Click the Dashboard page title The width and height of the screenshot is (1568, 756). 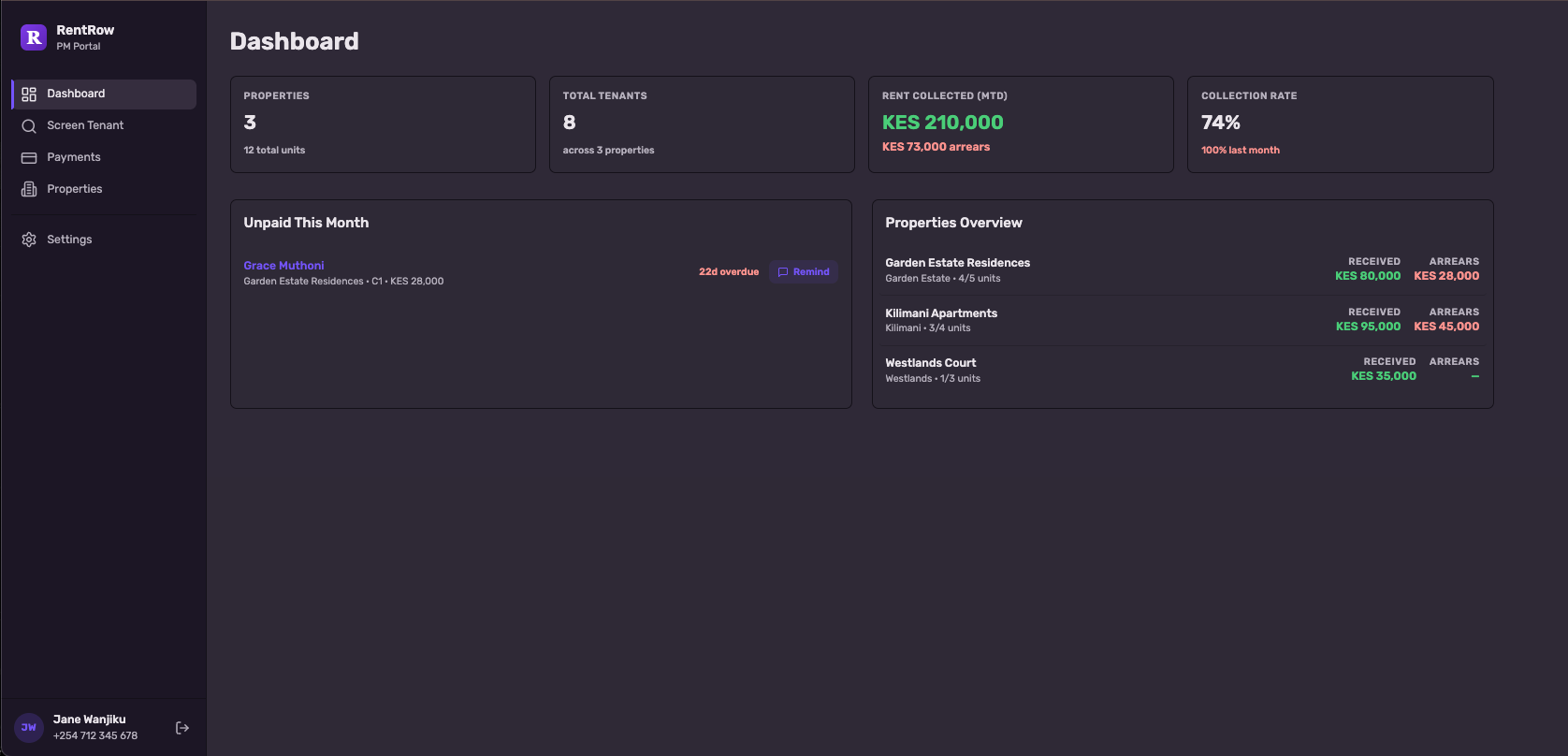click(x=295, y=41)
